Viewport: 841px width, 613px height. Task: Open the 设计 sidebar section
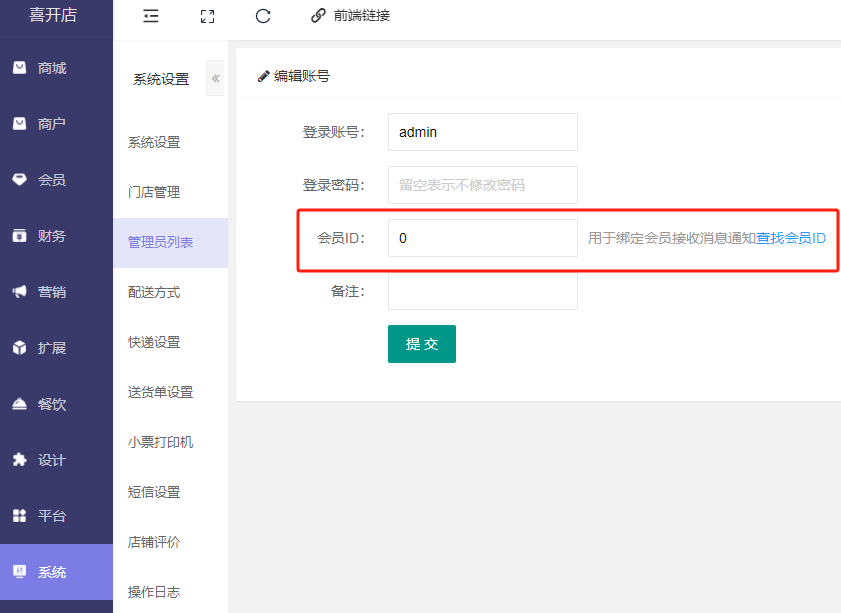(x=56, y=460)
